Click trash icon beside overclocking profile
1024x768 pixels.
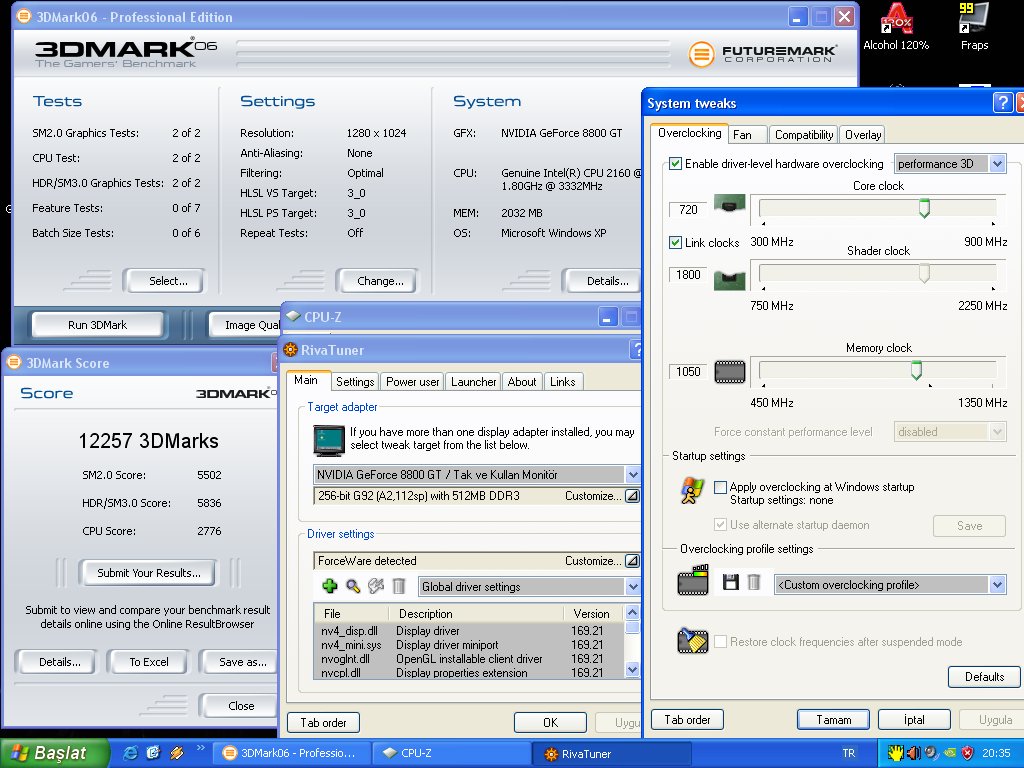pyautogui.click(x=754, y=582)
